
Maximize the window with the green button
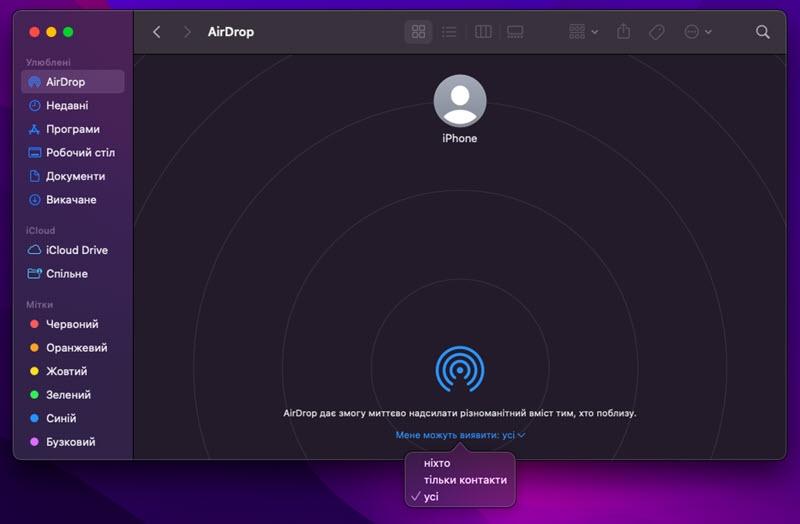(68, 32)
